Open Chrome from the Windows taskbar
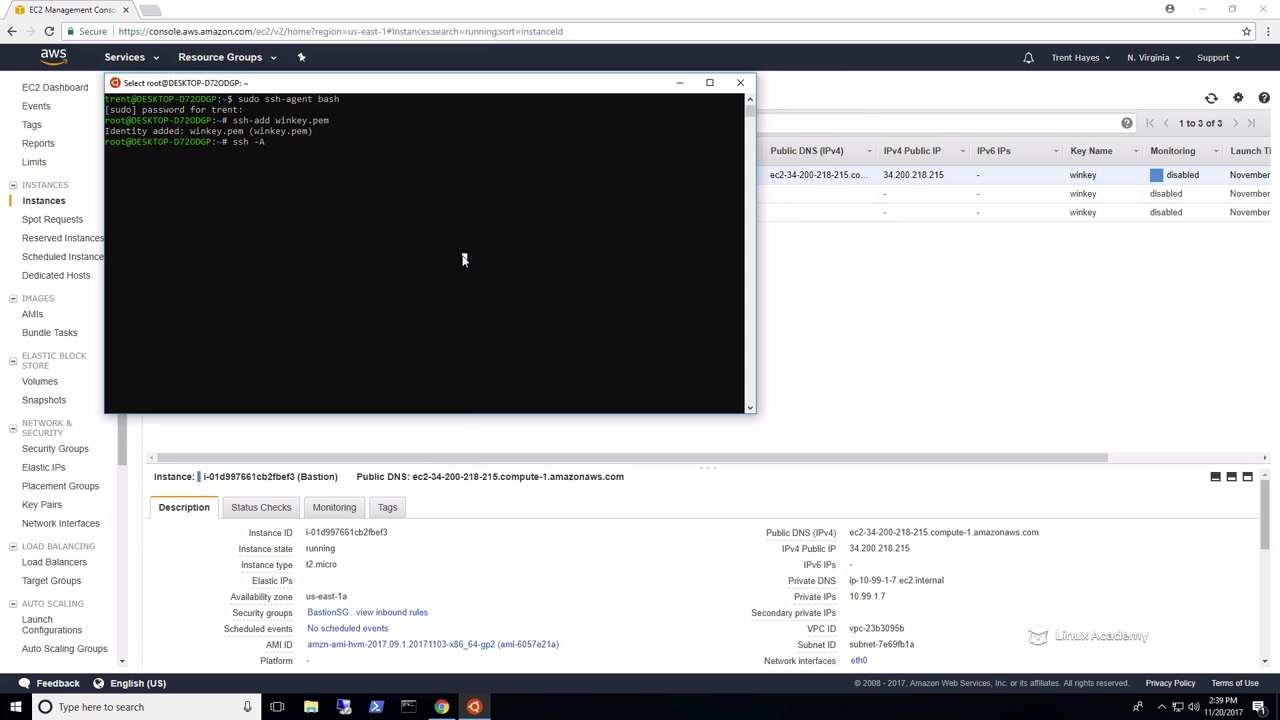 [441, 707]
